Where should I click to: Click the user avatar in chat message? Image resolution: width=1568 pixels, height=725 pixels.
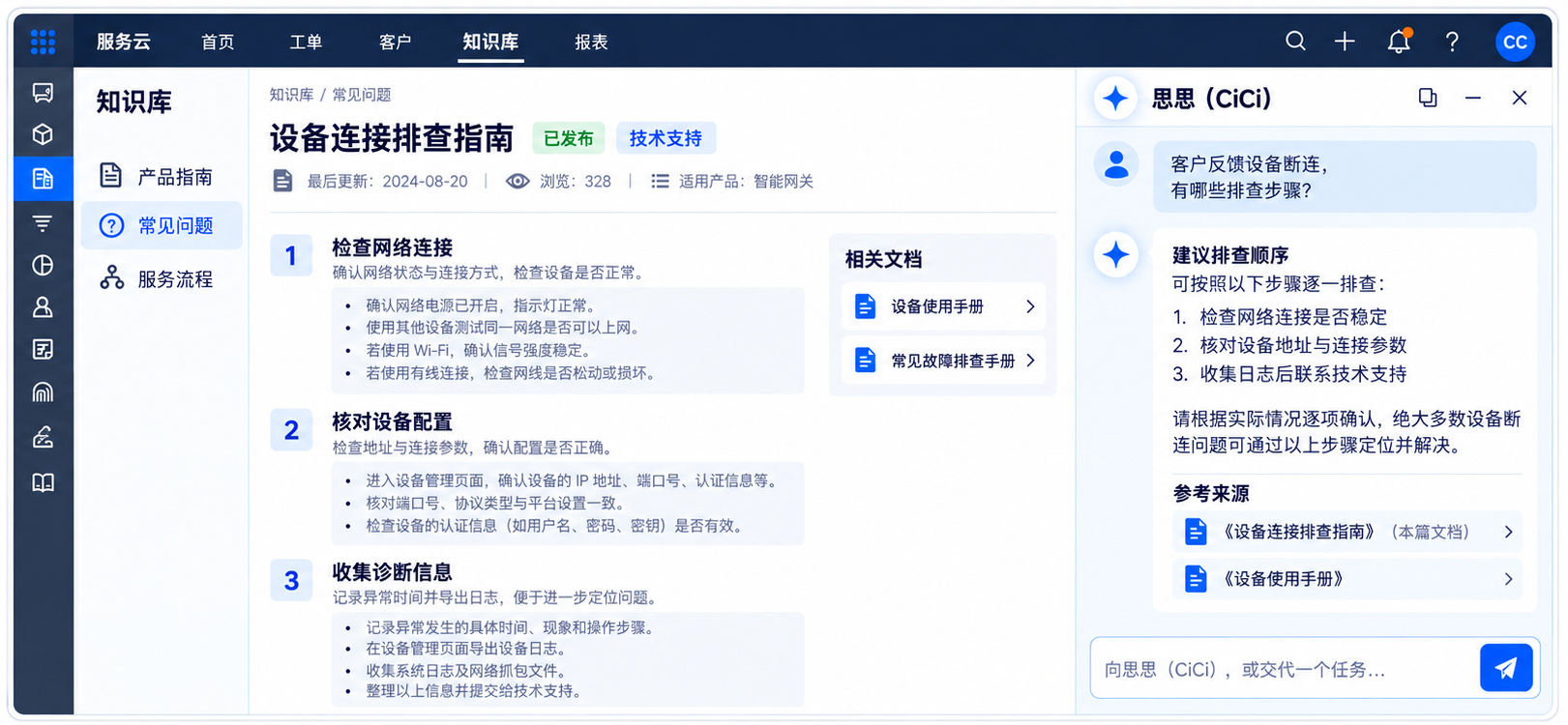[1116, 163]
